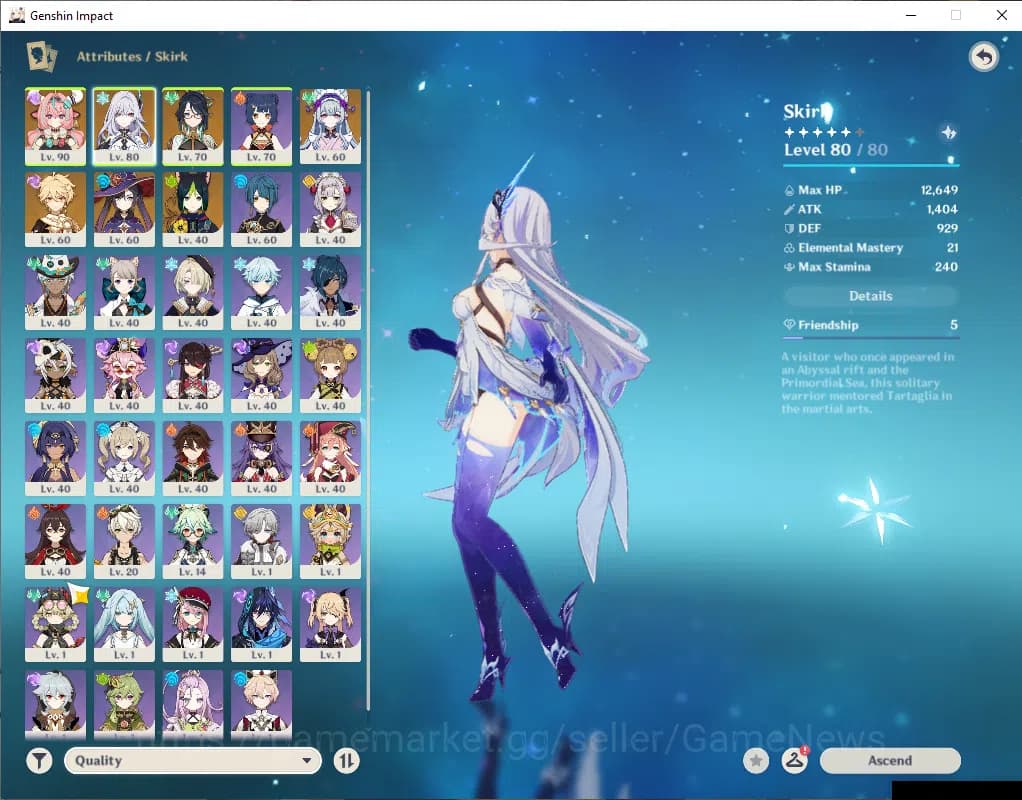Select Faruzan's Lv. 1 portrait
The height and width of the screenshot is (800, 1022).
click(x=124, y=624)
